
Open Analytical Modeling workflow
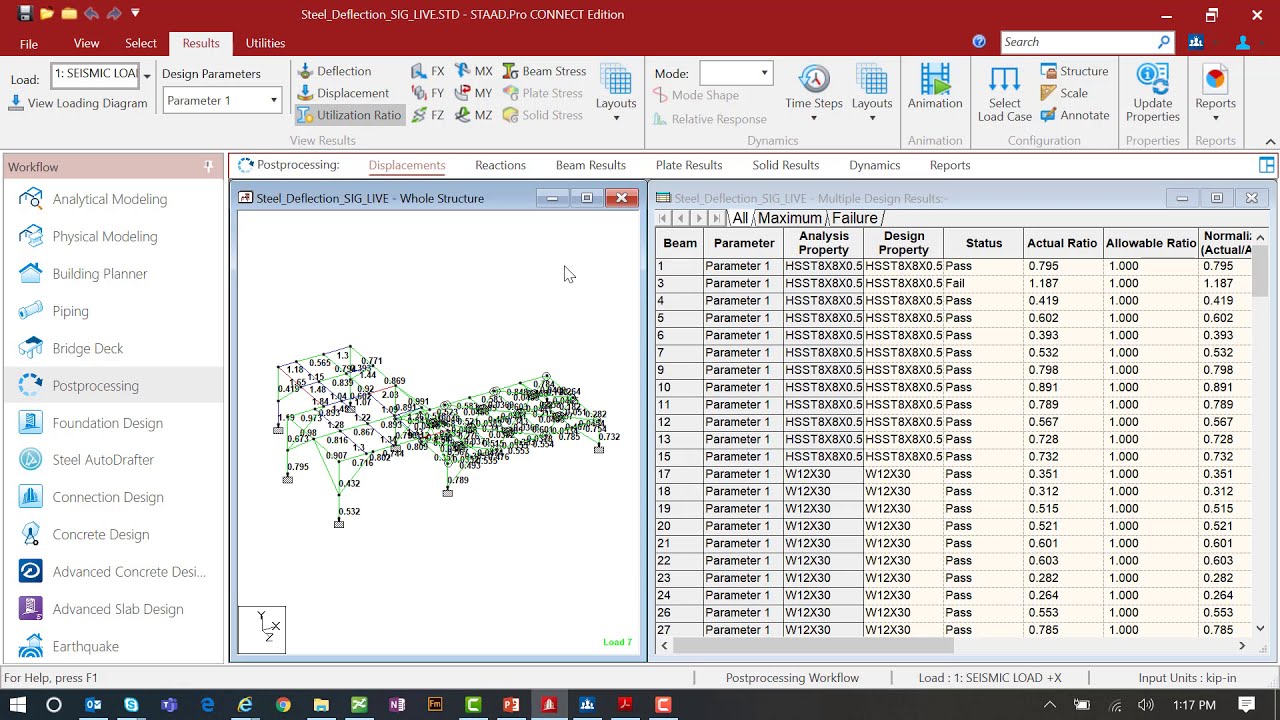[x=114, y=199]
